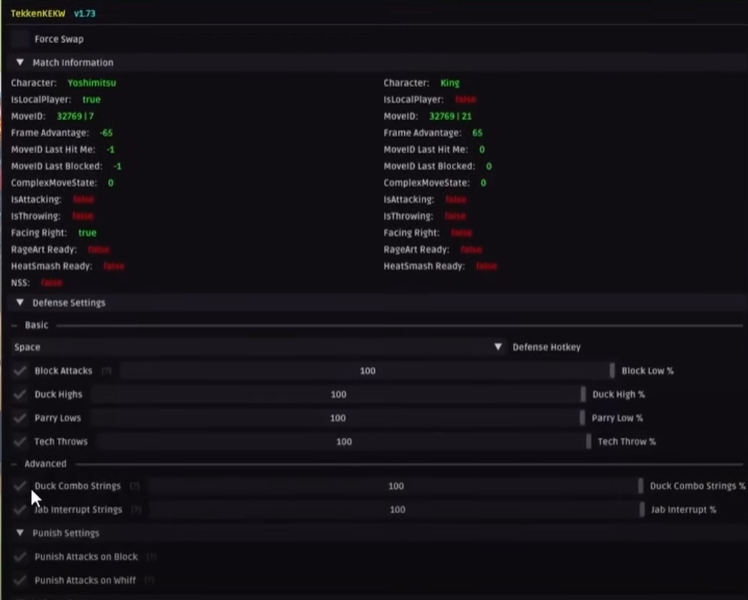This screenshot has height=600, width=748.
Task: Click help marker next to Punish Attacks on Block
Action: tap(151, 557)
